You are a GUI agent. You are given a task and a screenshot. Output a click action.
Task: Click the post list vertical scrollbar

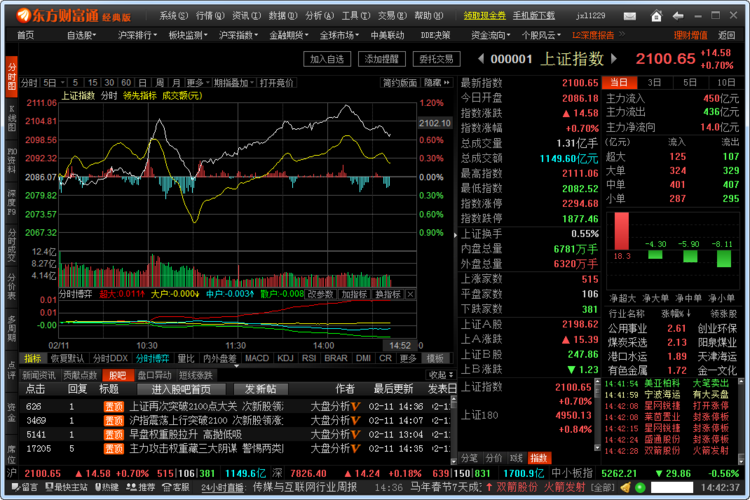pos(454,430)
